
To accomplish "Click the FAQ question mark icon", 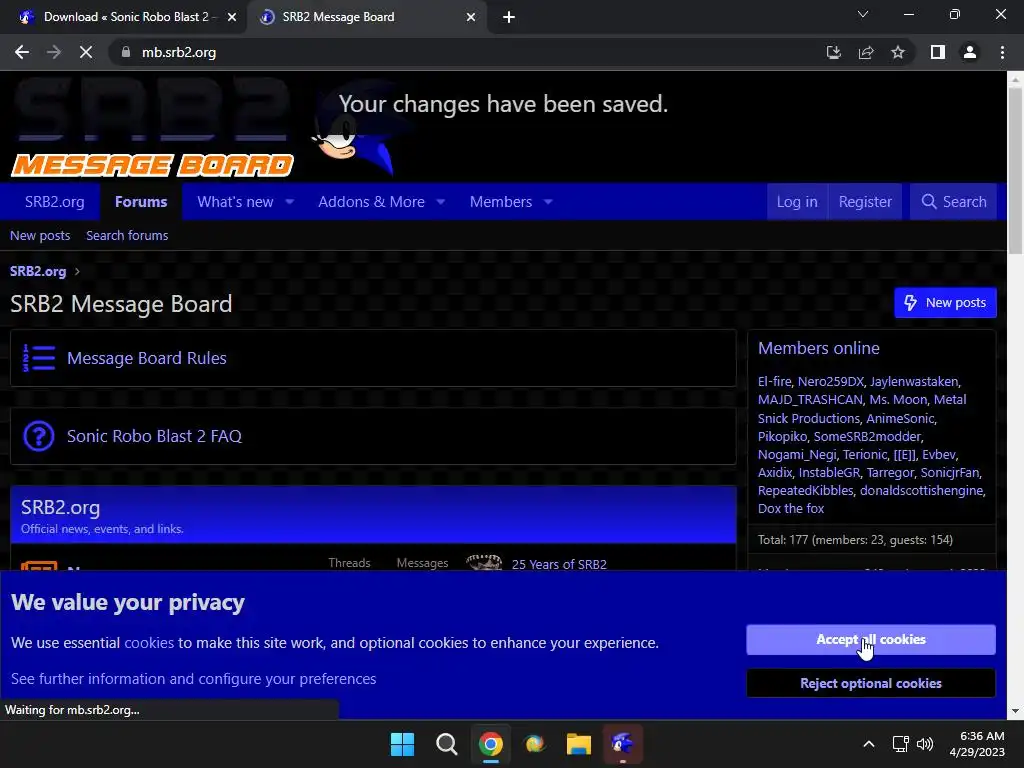I will pyautogui.click(x=39, y=436).
